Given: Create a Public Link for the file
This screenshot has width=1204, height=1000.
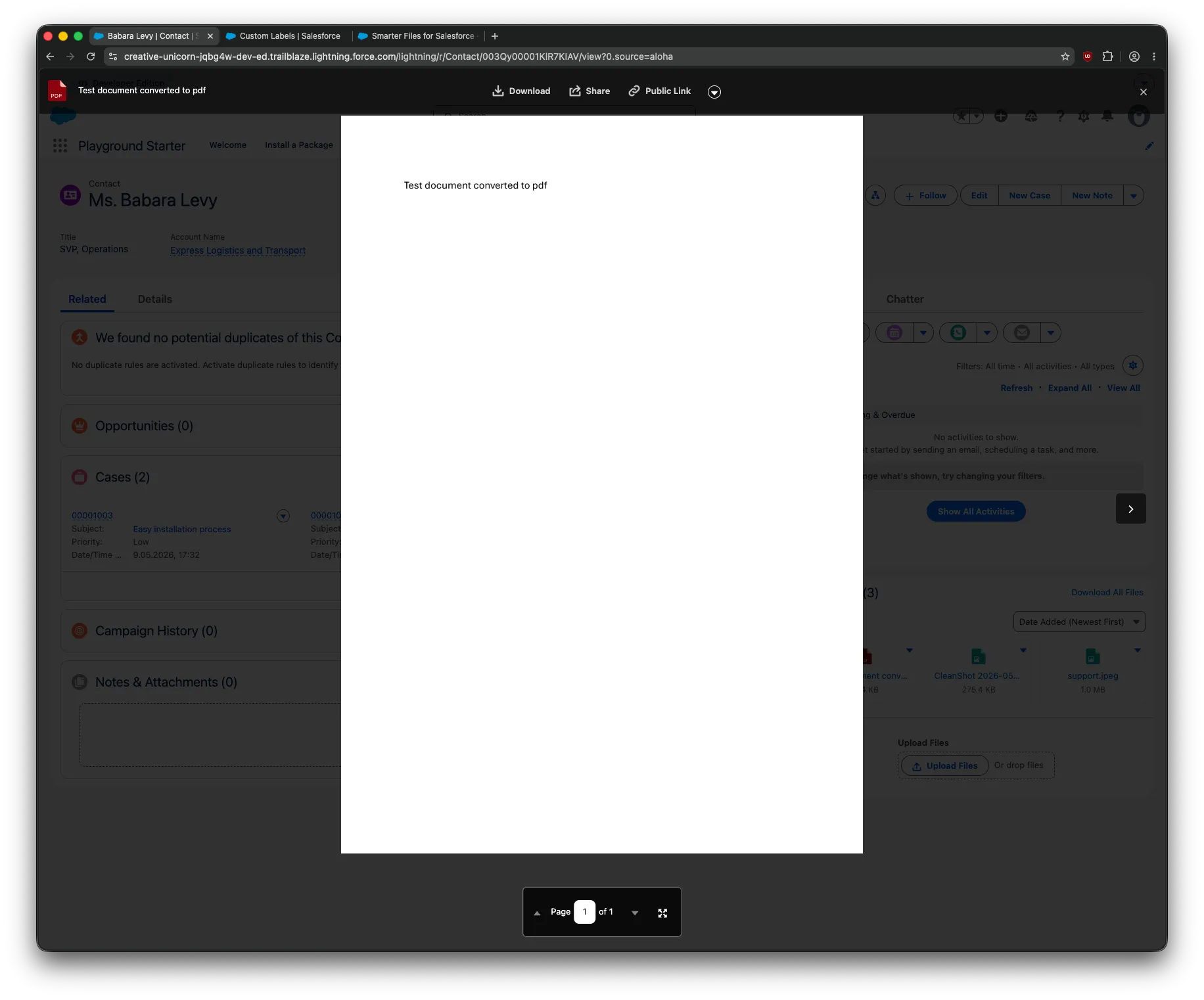Looking at the screenshot, I should click(660, 91).
